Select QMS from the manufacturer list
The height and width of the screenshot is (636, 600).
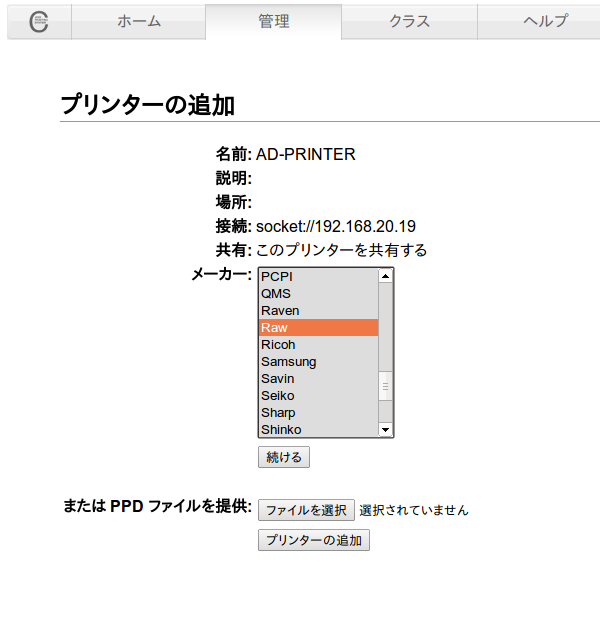[x=317, y=294]
